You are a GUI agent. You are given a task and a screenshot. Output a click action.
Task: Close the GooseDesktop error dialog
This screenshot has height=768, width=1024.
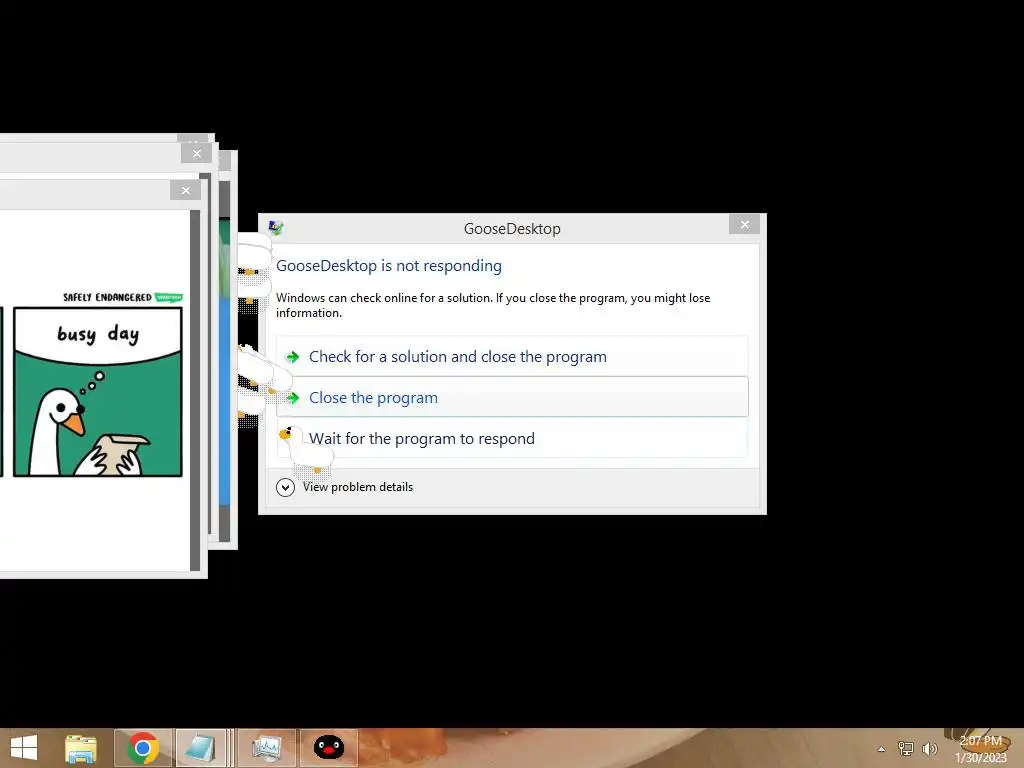tap(744, 225)
